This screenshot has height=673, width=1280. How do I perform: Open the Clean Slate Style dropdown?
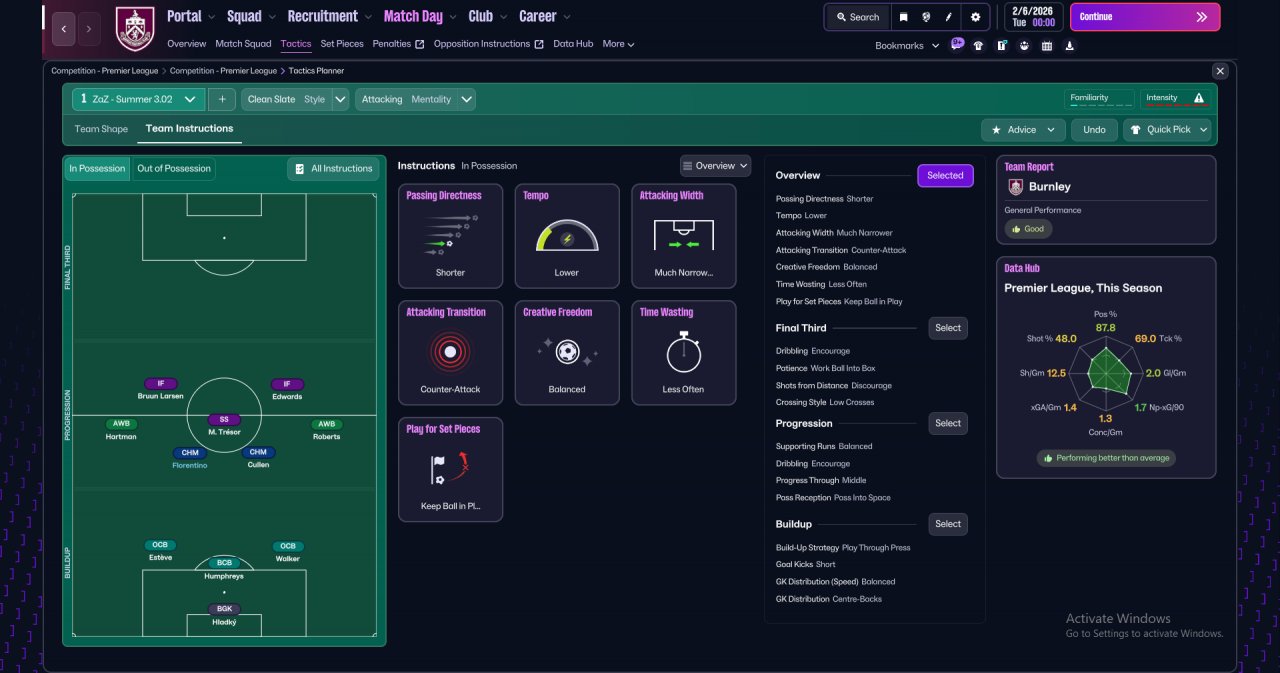click(x=295, y=99)
